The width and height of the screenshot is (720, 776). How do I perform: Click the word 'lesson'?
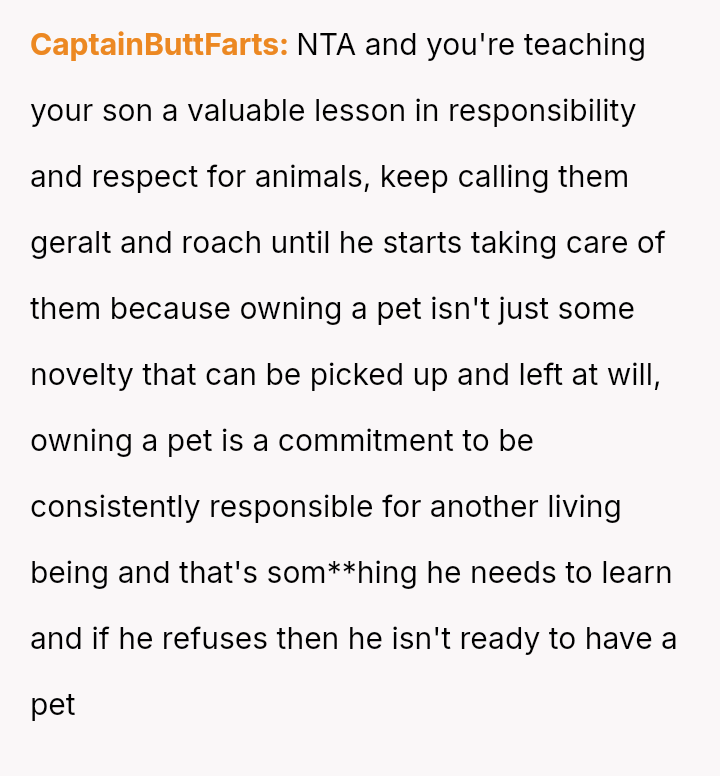tap(360, 111)
